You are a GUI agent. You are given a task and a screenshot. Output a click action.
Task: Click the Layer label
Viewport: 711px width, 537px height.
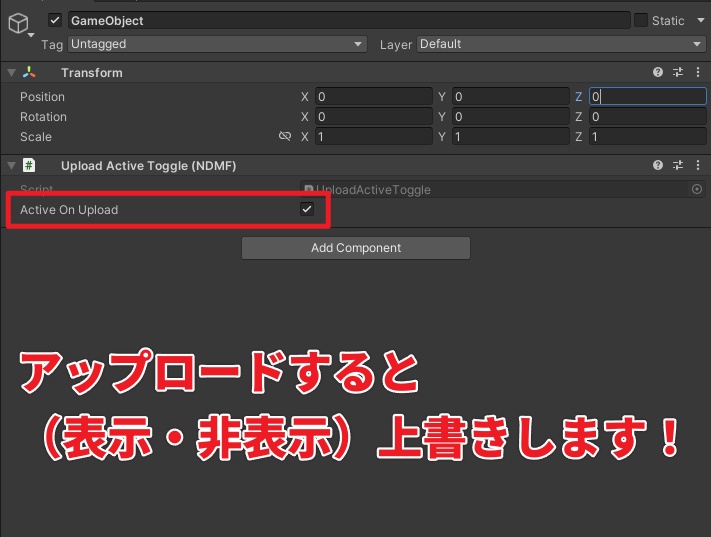pyautogui.click(x=395, y=45)
